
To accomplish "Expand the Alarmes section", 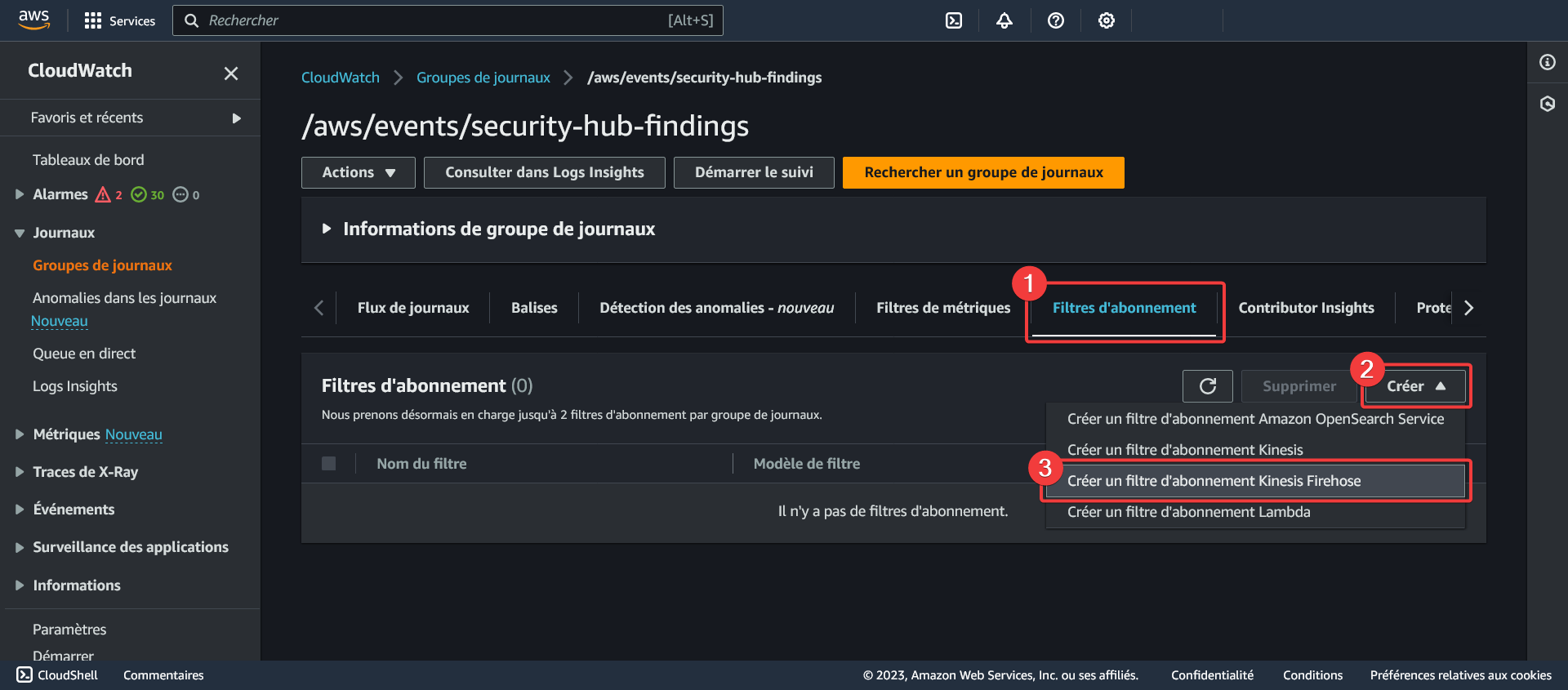I will pos(20,194).
